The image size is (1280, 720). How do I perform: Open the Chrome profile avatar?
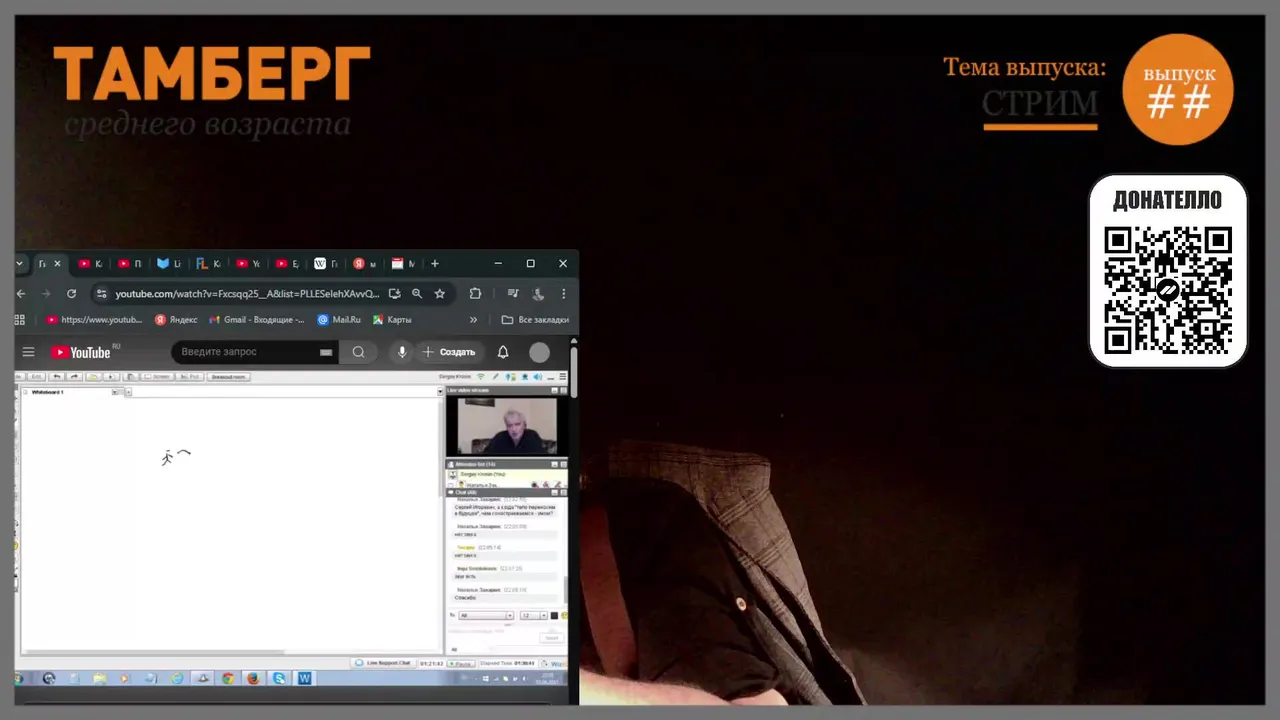(x=538, y=294)
